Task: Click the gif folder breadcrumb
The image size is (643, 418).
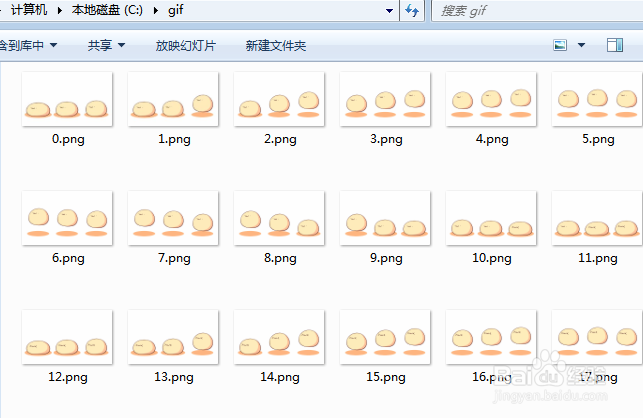Action: coord(176,10)
